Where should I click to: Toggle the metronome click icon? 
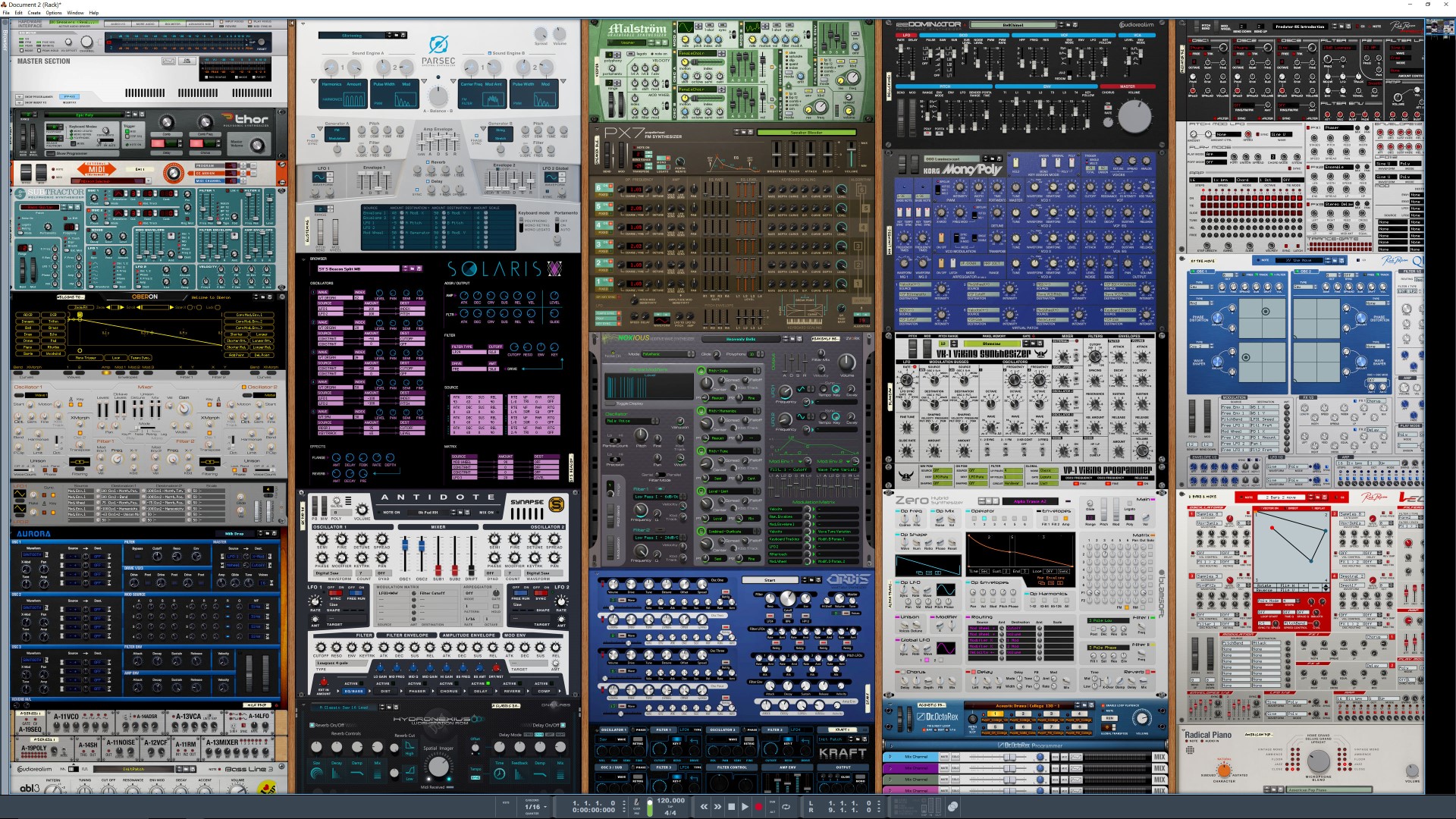[636, 802]
